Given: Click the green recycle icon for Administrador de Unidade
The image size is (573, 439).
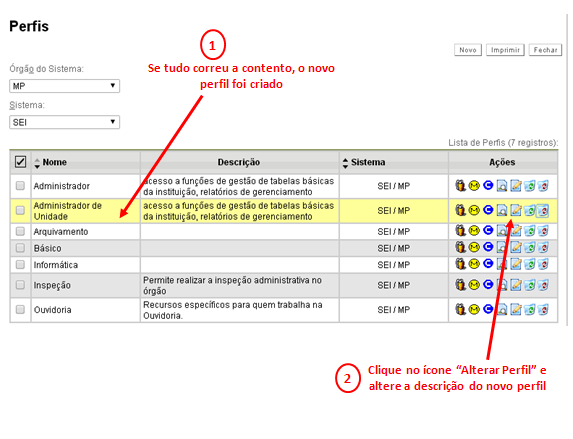Looking at the screenshot, I should pyautogui.click(x=529, y=210).
